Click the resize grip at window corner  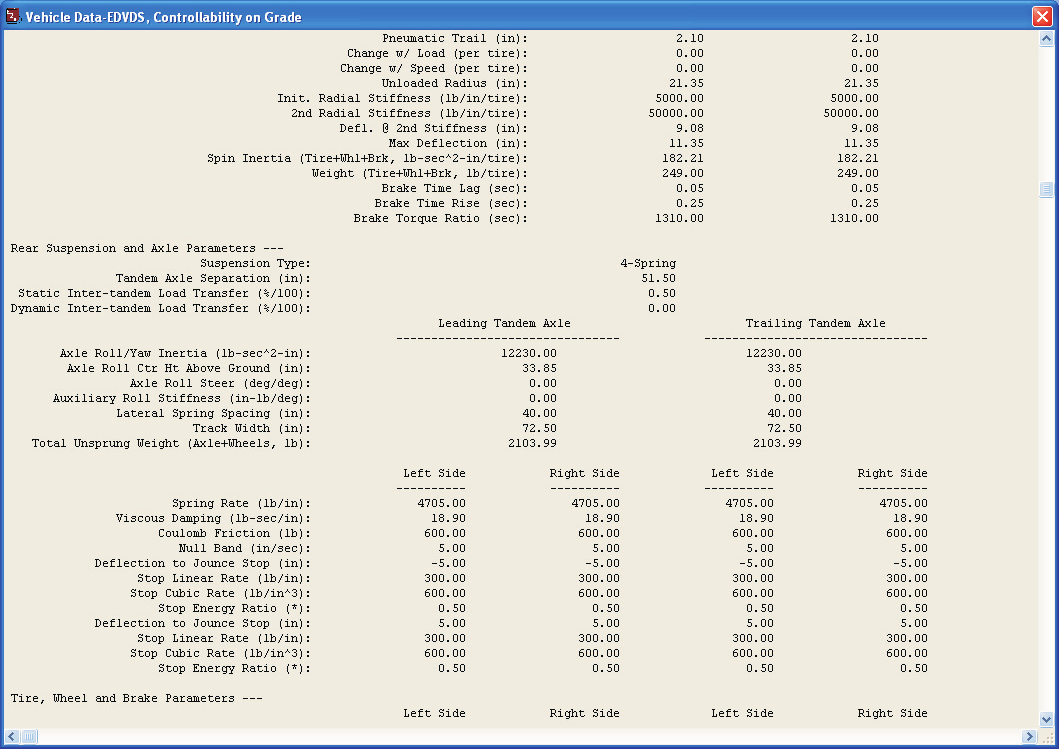tap(1045, 736)
